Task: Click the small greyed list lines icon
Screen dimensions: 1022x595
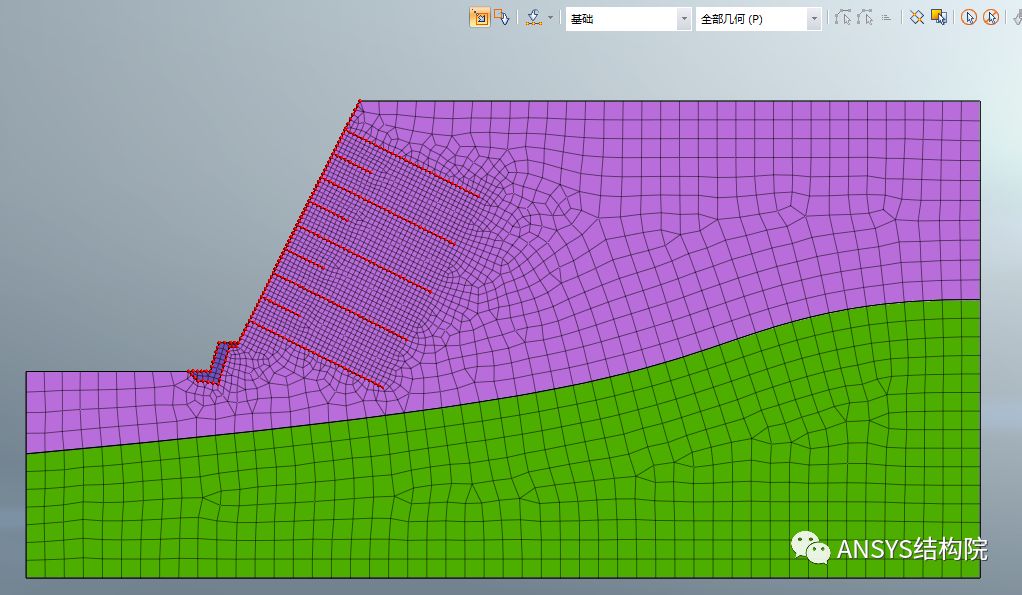Action: click(x=886, y=18)
